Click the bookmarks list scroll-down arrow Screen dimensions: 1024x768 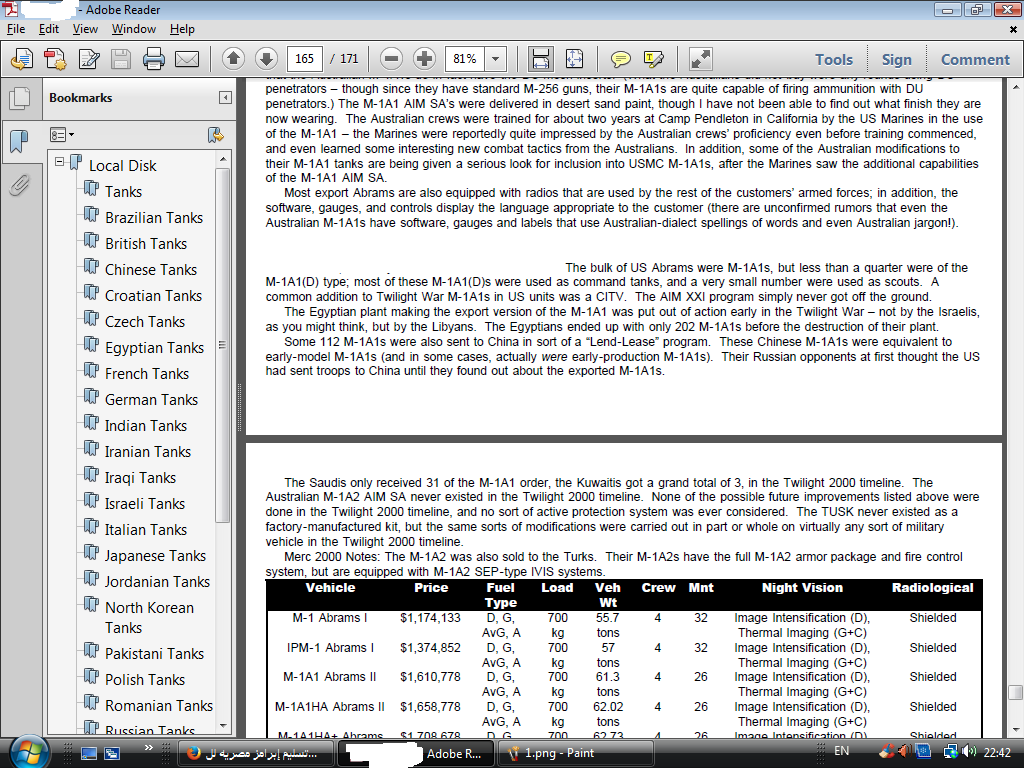click(223, 726)
